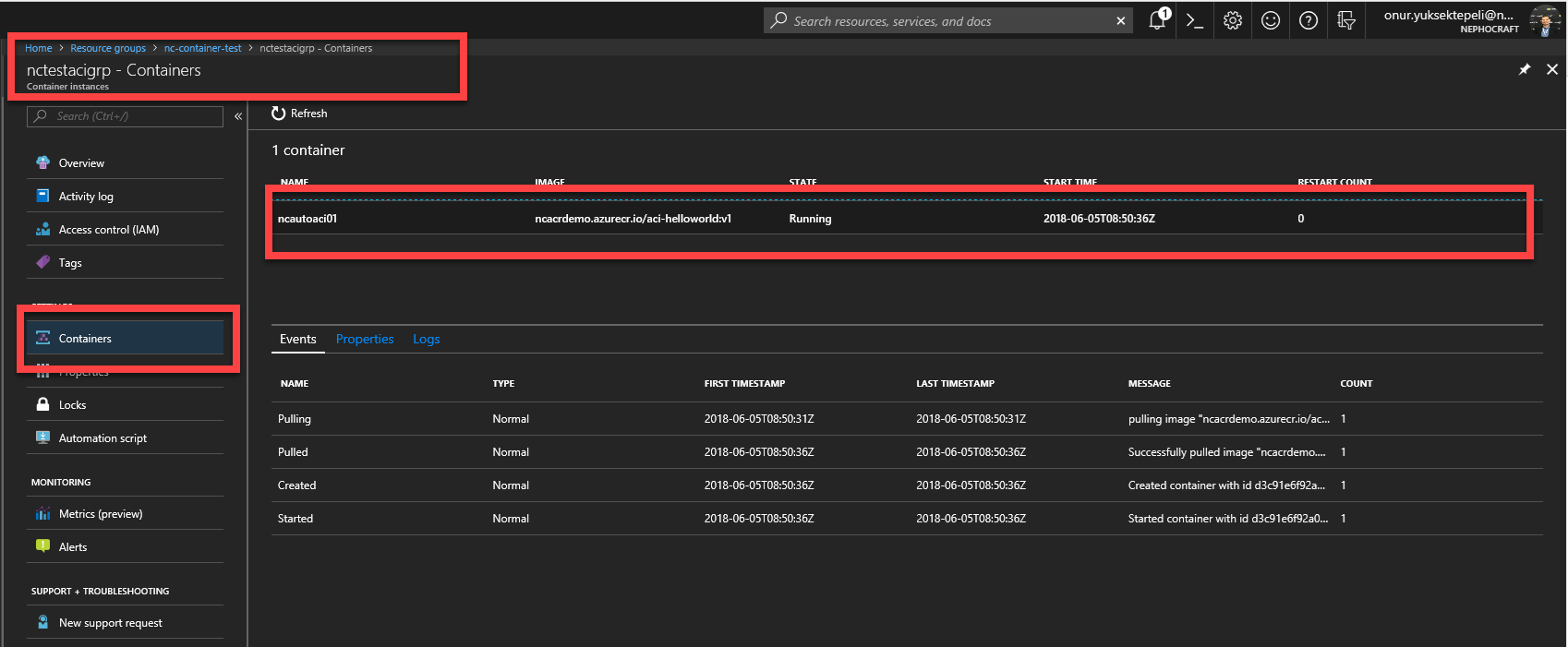Click the Access control (IAM) icon
The image size is (1568, 647).
(42, 229)
